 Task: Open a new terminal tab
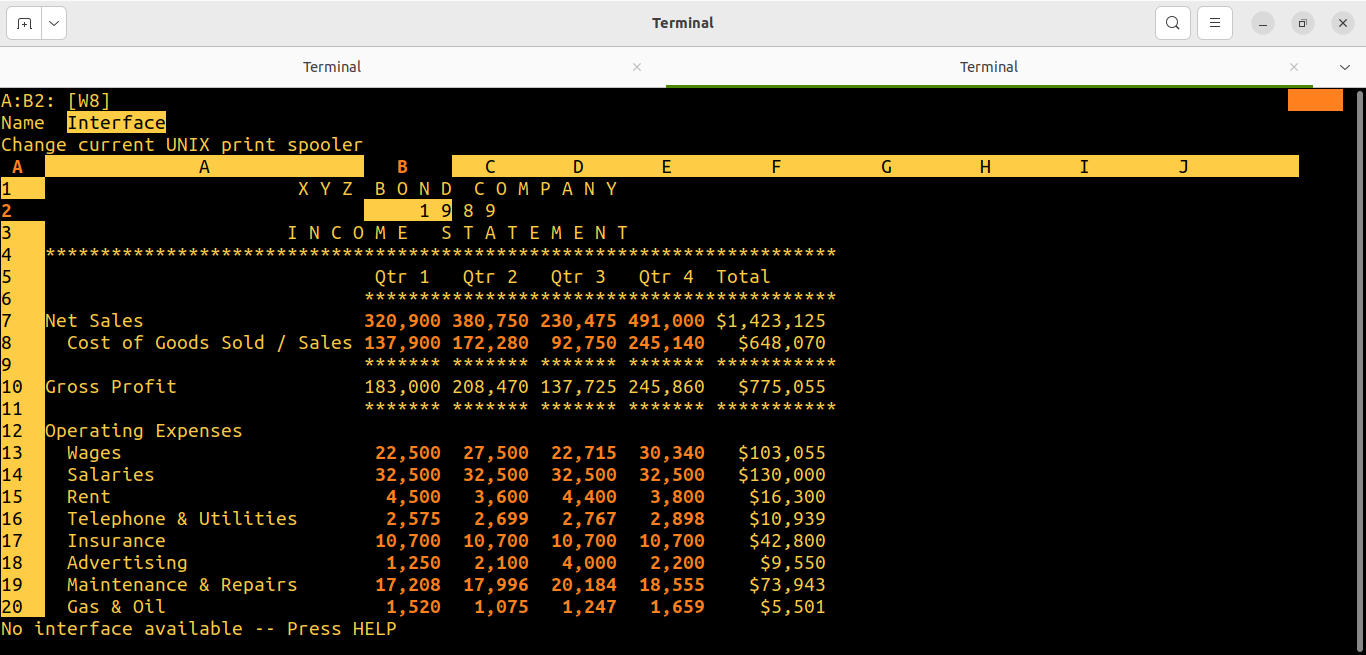24,23
